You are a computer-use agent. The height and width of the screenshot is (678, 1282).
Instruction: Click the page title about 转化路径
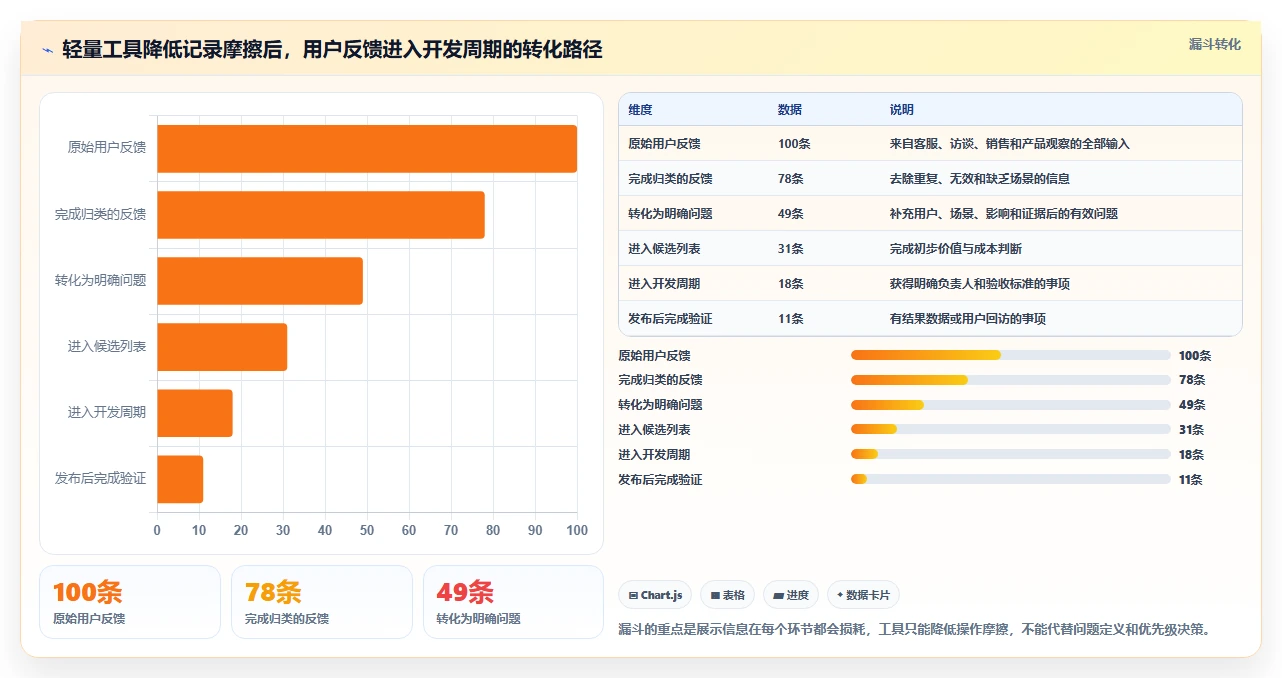tap(332, 49)
